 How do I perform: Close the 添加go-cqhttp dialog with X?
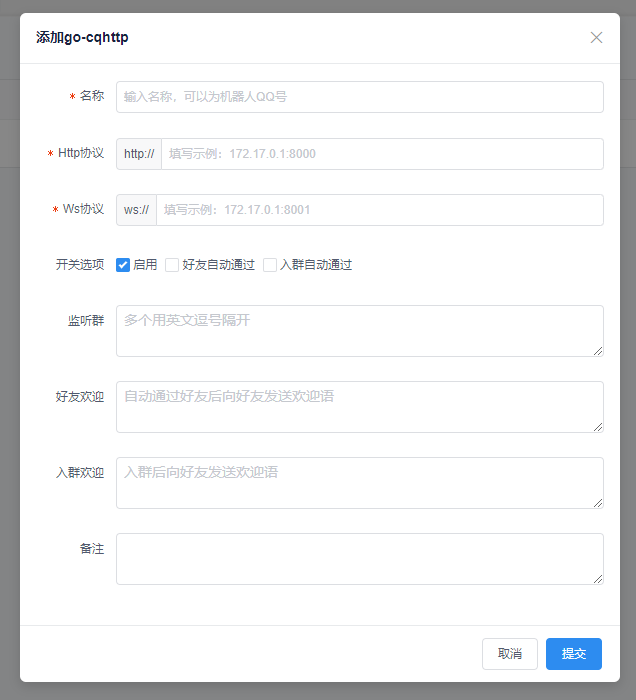[x=596, y=38]
